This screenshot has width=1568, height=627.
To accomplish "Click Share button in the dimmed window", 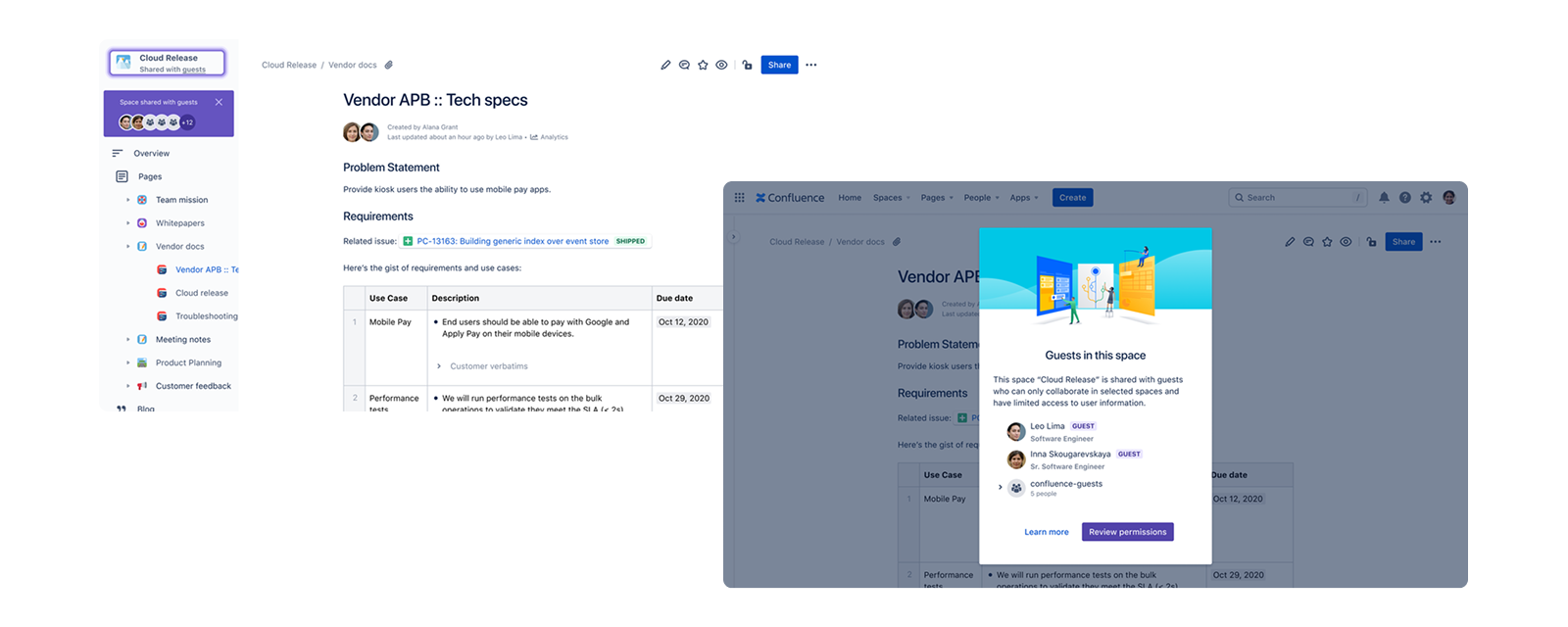I will click(1403, 242).
